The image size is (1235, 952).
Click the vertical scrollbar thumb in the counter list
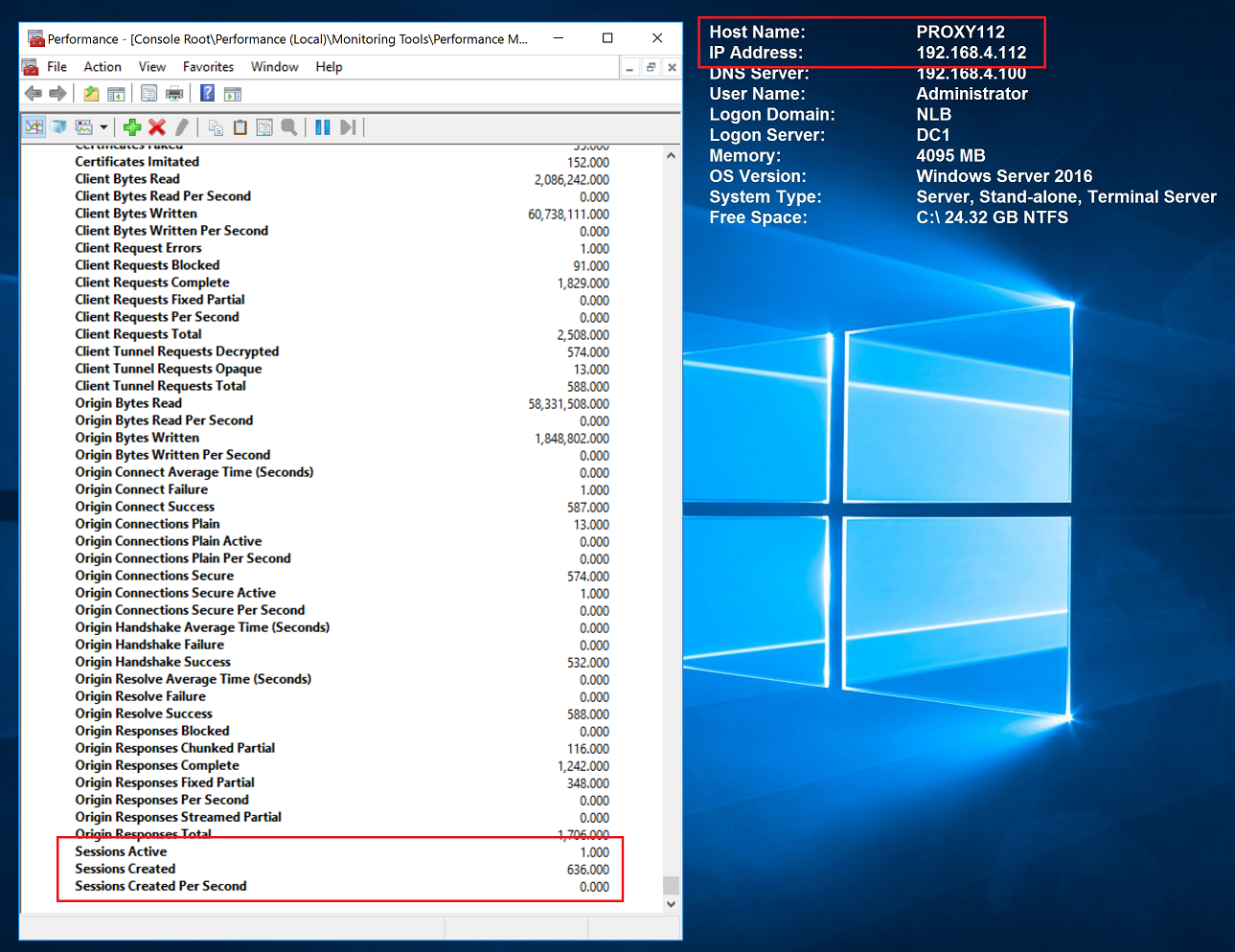671,885
